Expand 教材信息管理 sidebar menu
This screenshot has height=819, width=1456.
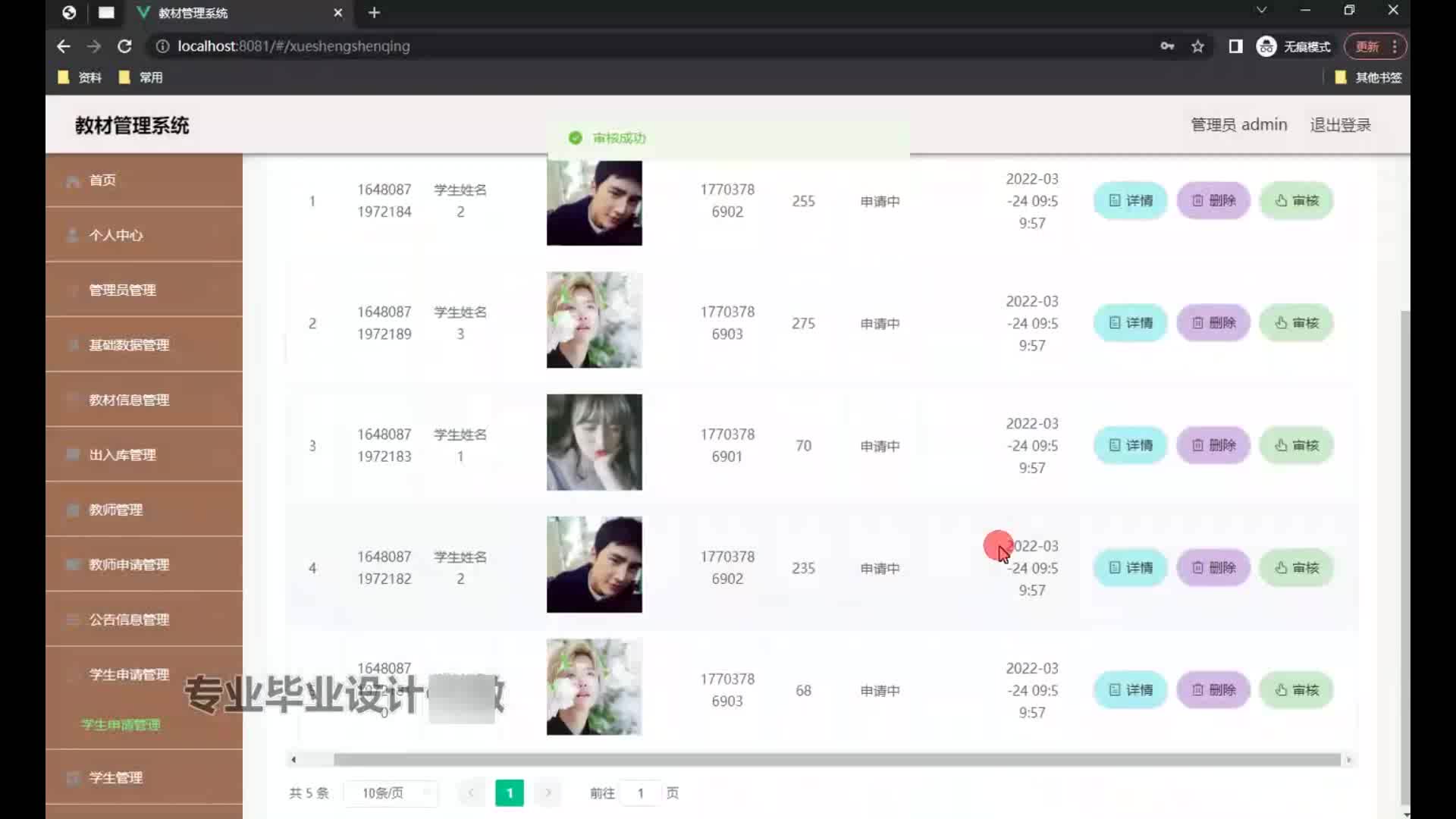point(129,400)
